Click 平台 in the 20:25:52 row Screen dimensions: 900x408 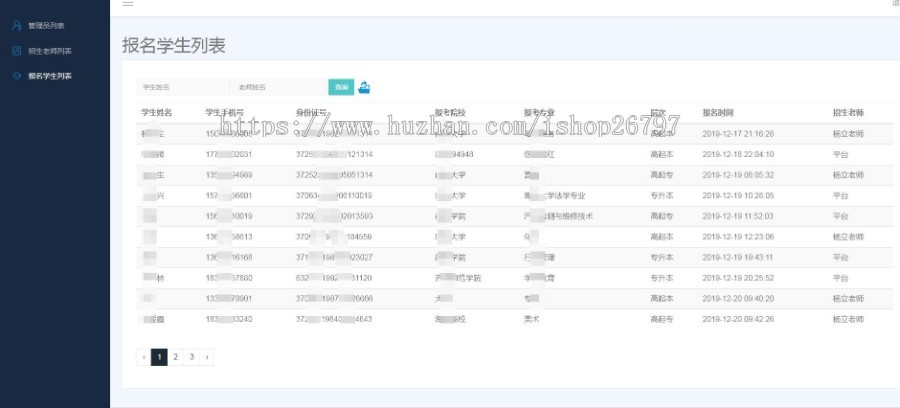tap(840, 278)
